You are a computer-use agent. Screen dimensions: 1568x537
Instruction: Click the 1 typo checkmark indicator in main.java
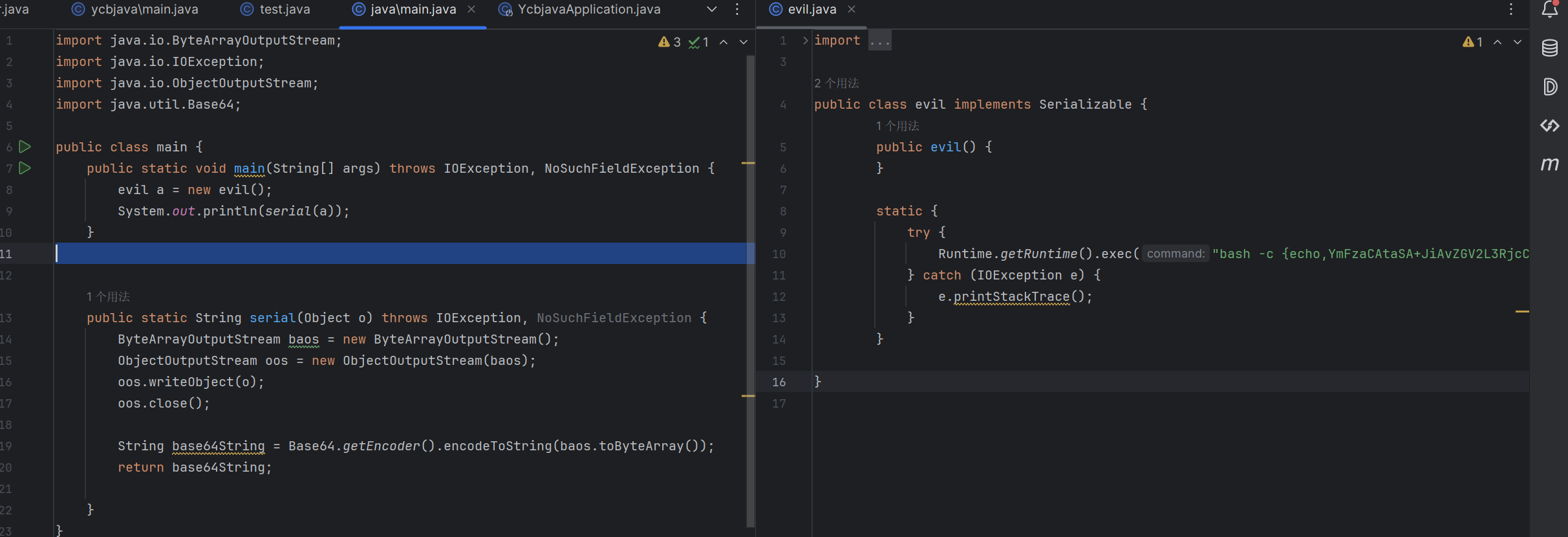tap(699, 42)
